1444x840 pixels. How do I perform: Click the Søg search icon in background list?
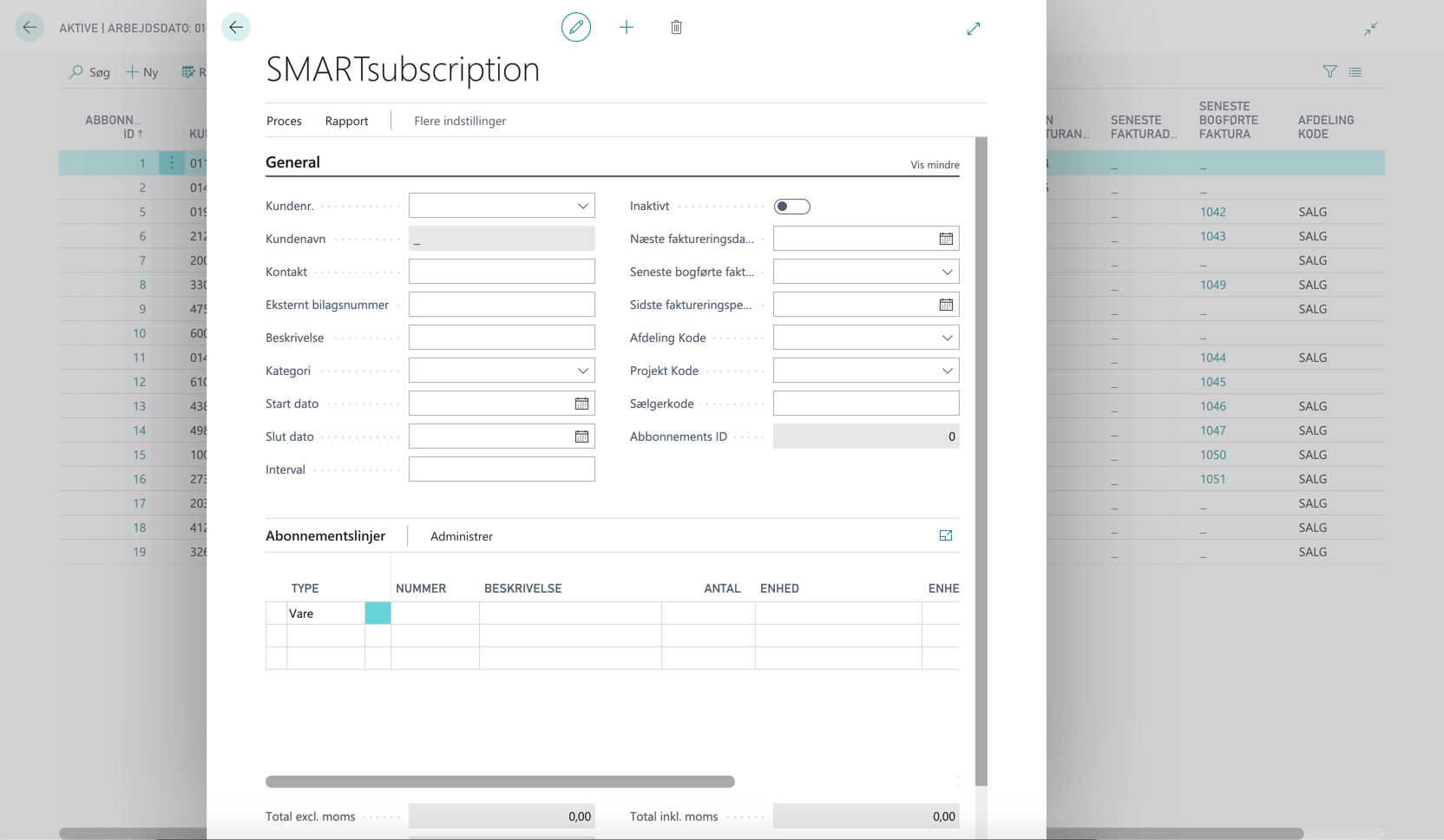(89, 72)
